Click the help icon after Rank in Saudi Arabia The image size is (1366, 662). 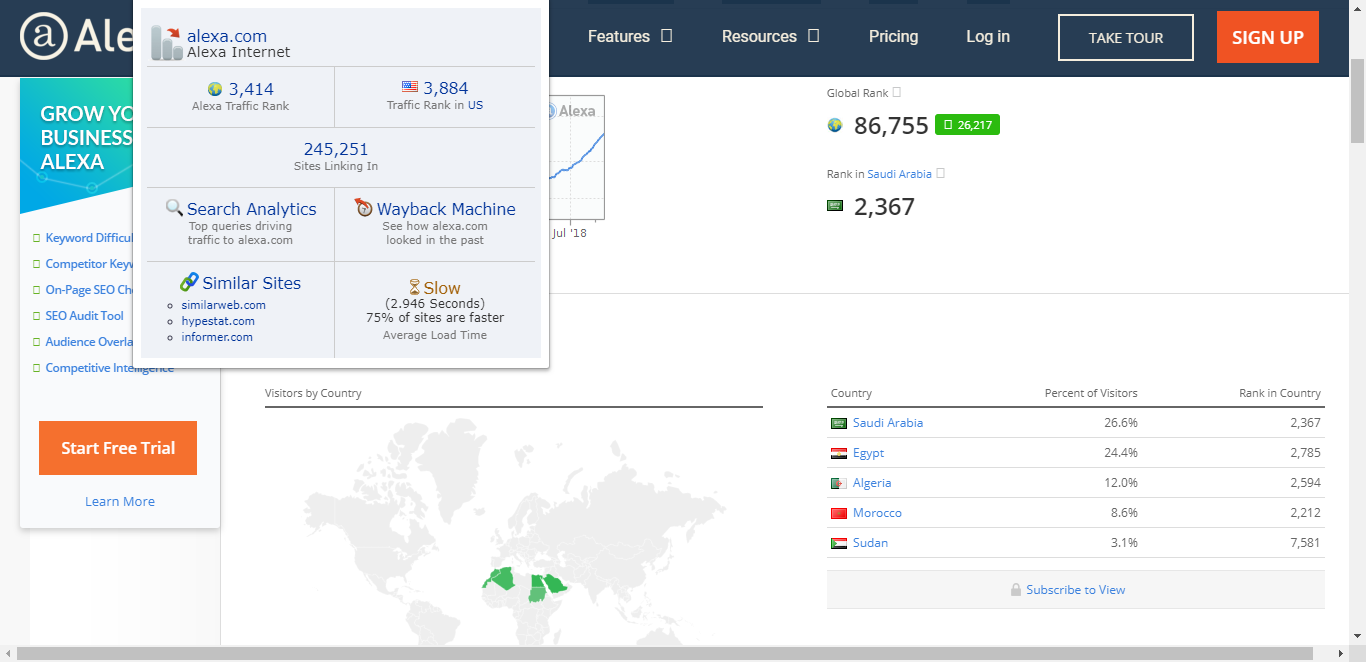click(940, 173)
